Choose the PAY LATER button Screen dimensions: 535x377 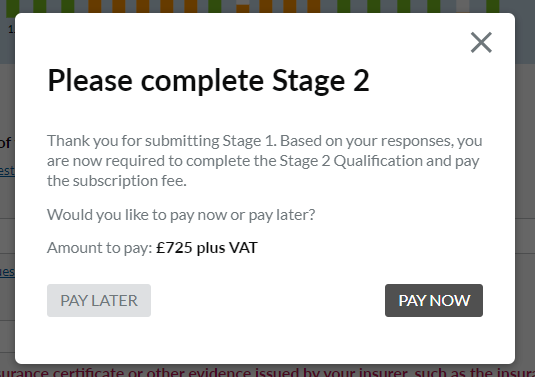tap(99, 300)
